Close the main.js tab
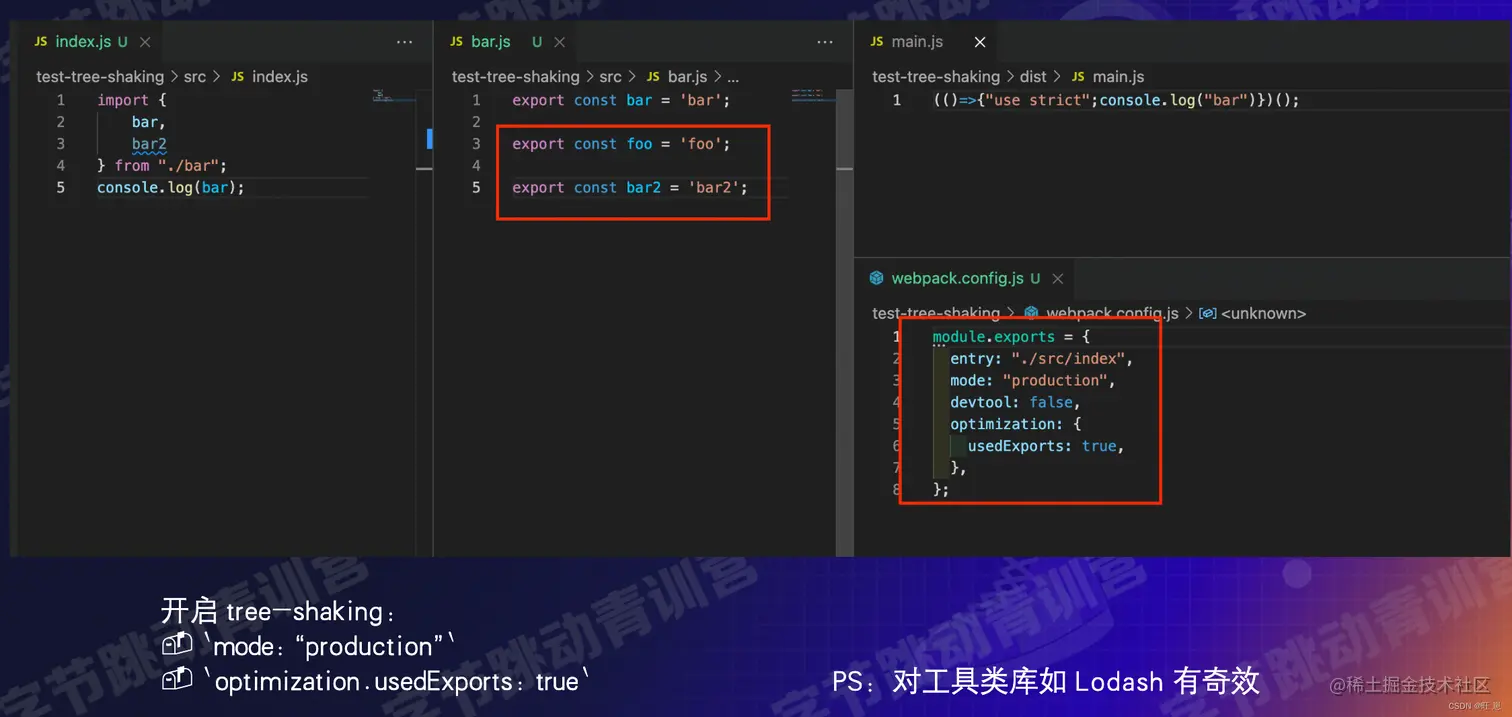 [980, 42]
